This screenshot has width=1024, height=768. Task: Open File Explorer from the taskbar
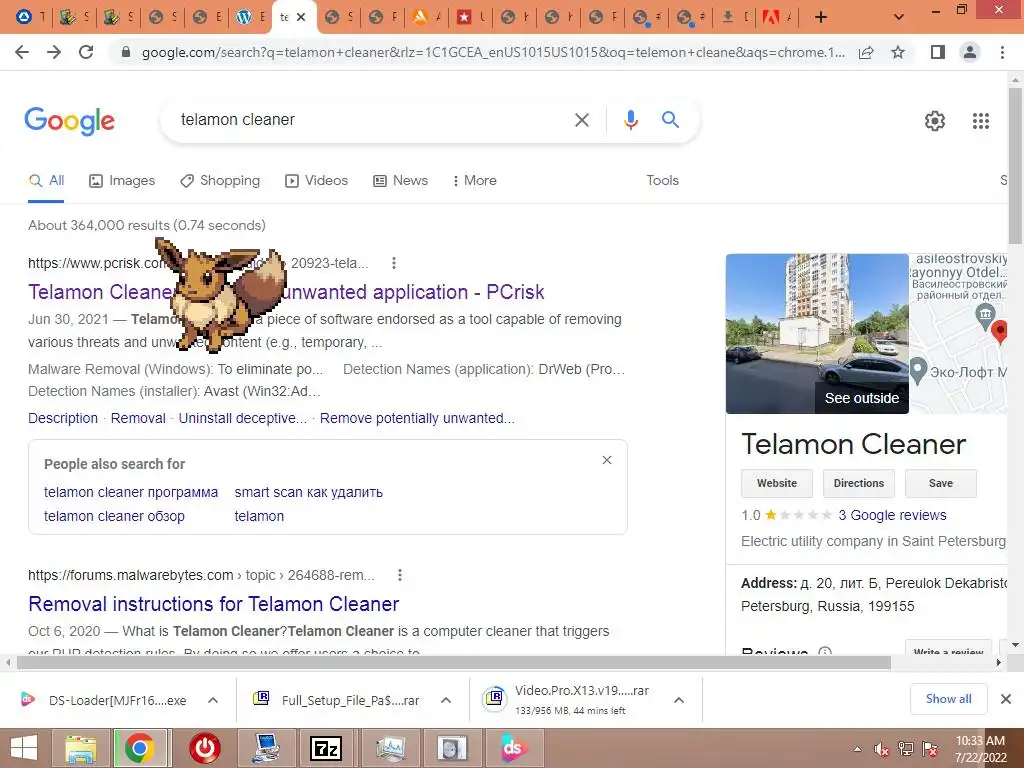point(80,748)
